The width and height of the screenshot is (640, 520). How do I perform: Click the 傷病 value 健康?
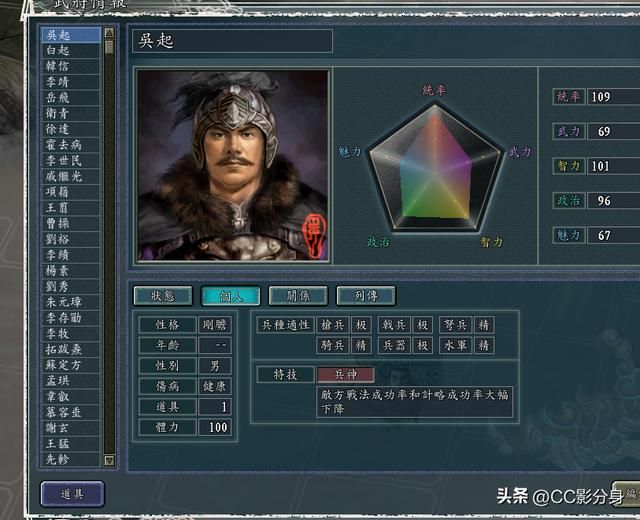[x=215, y=386]
